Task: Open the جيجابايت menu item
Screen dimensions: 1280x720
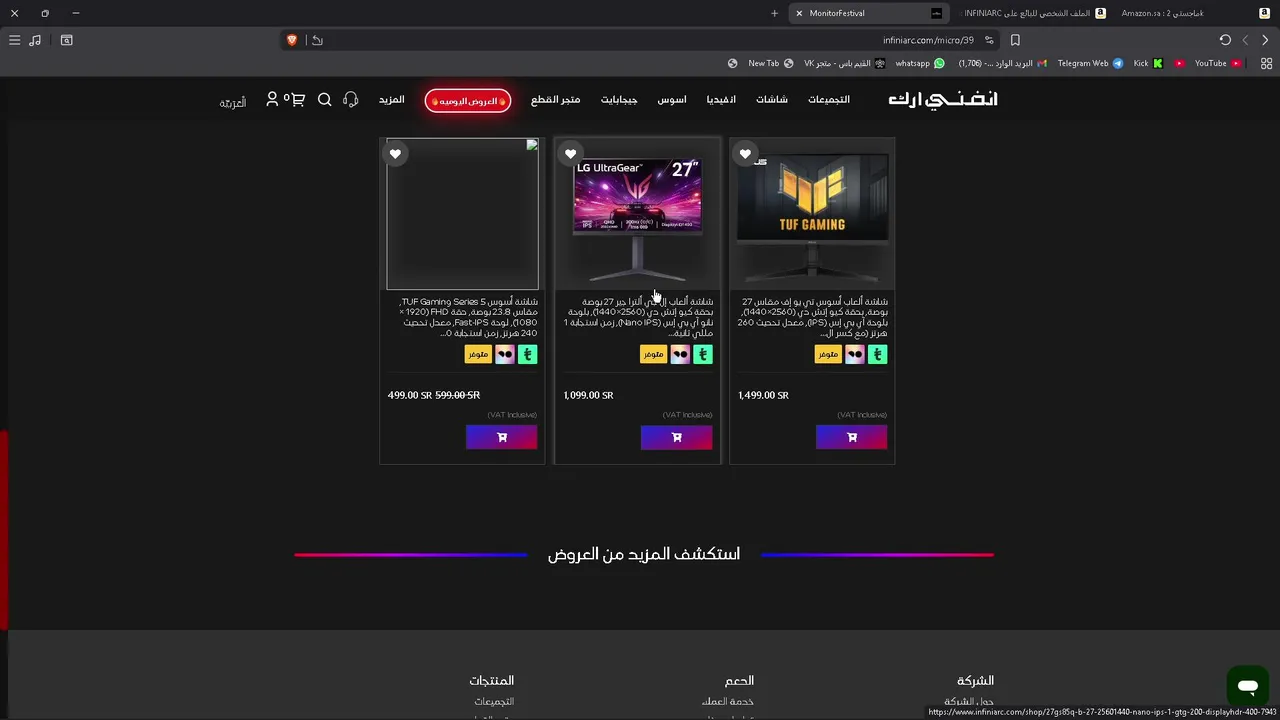Action: (x=619, y=100)
